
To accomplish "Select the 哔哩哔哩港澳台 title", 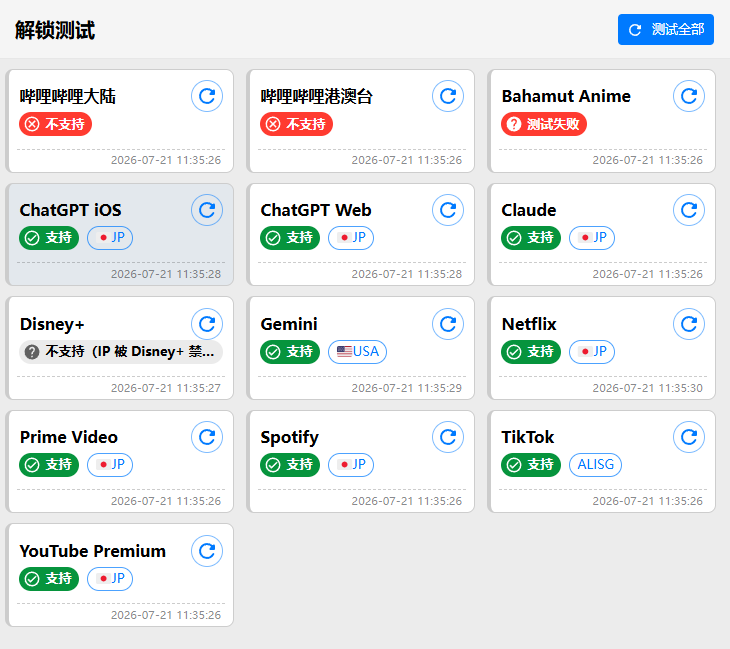I will click(317, 96).
